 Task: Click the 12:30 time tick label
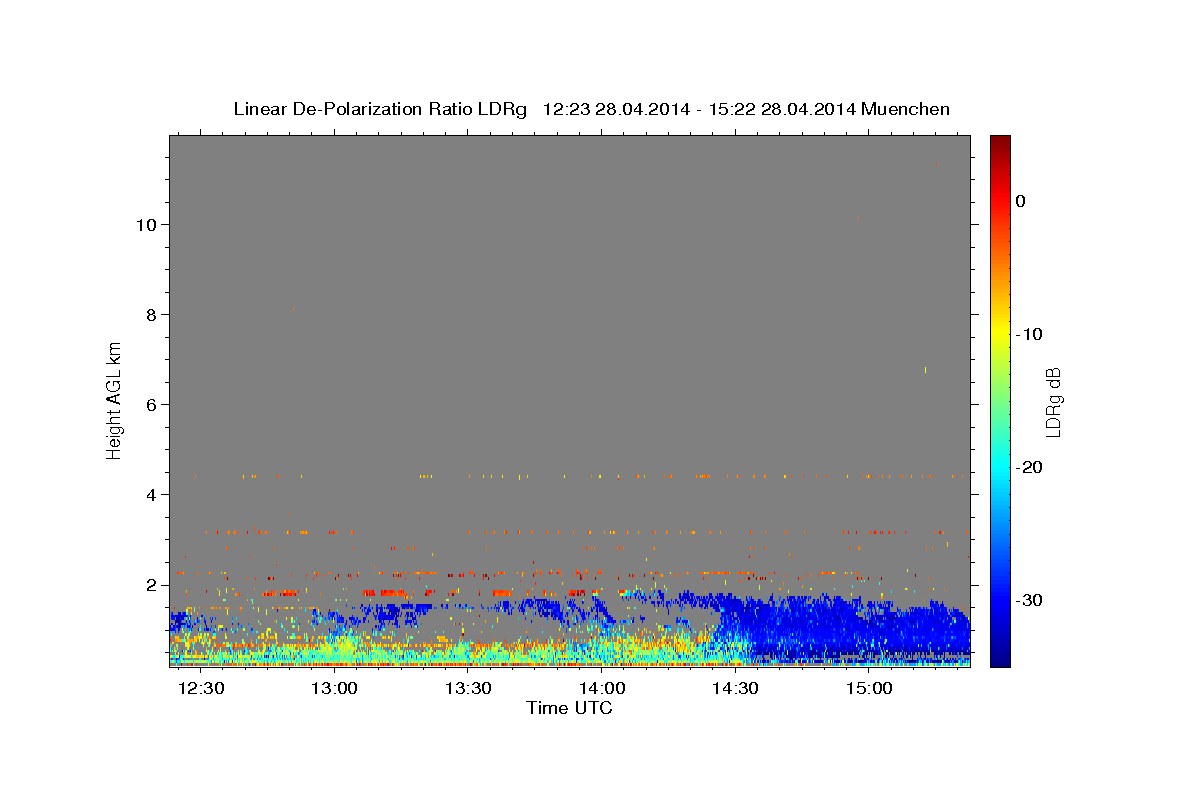(x=201, y=689)
